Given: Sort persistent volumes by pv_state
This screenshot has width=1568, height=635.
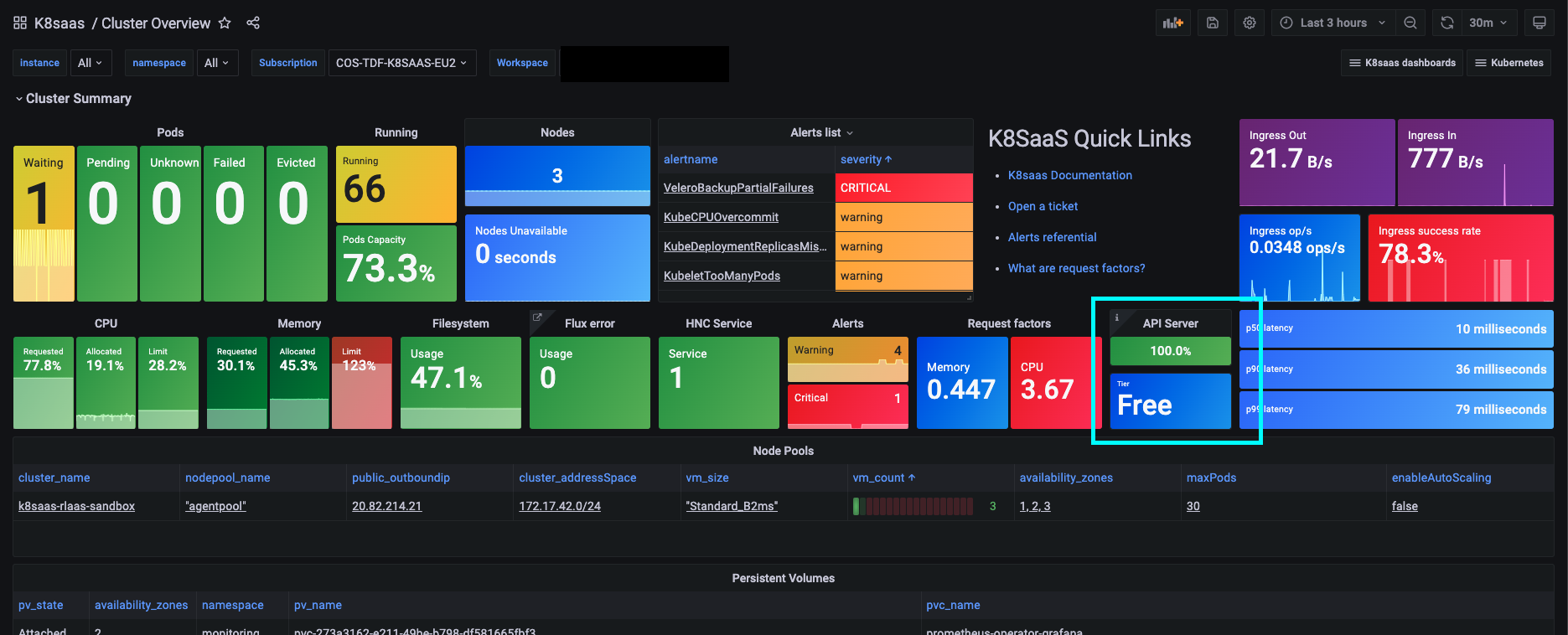Looking at the screenshot, I should point(40,605).
